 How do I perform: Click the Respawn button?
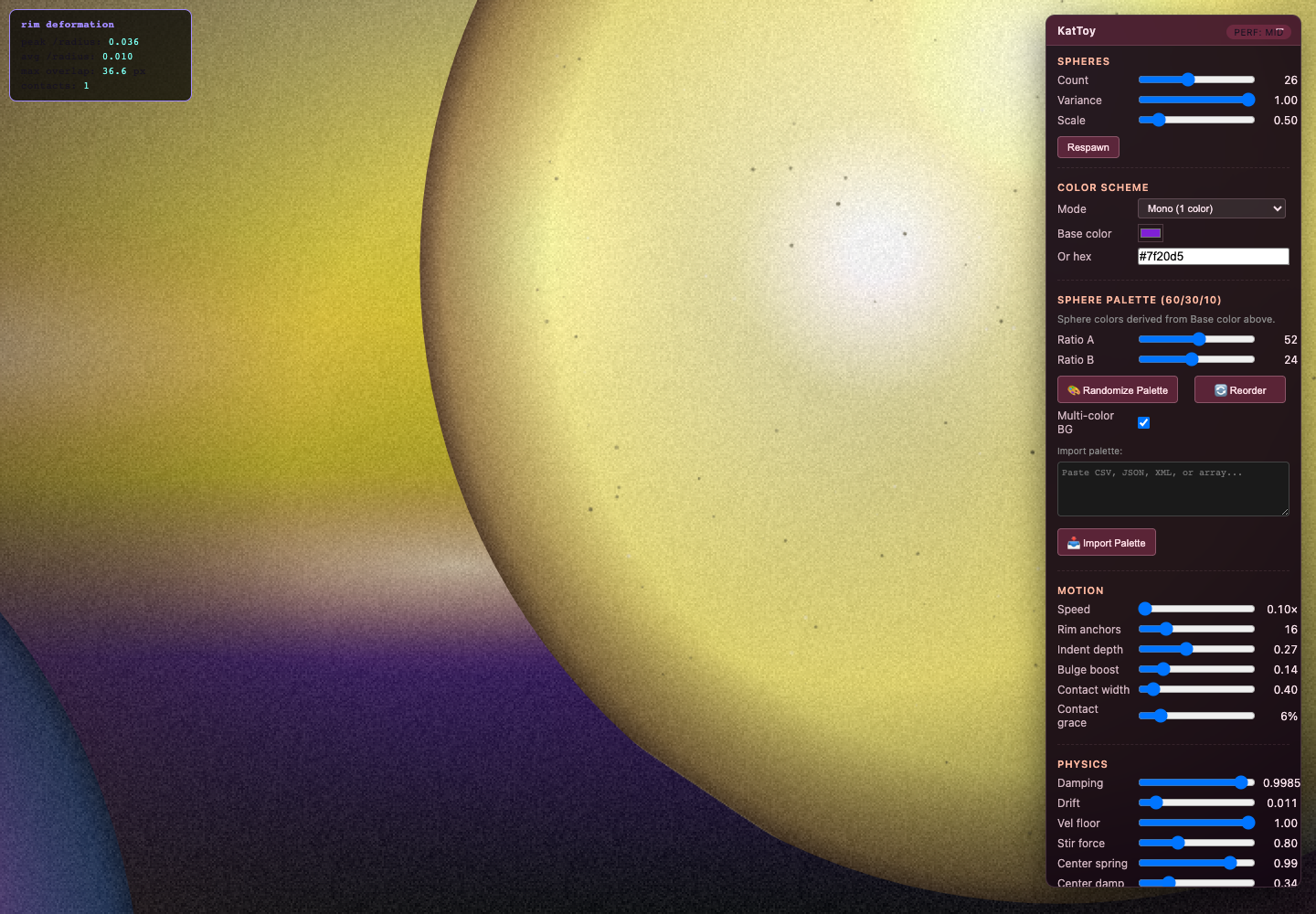pyautogui.click(x=1088, y=147)
